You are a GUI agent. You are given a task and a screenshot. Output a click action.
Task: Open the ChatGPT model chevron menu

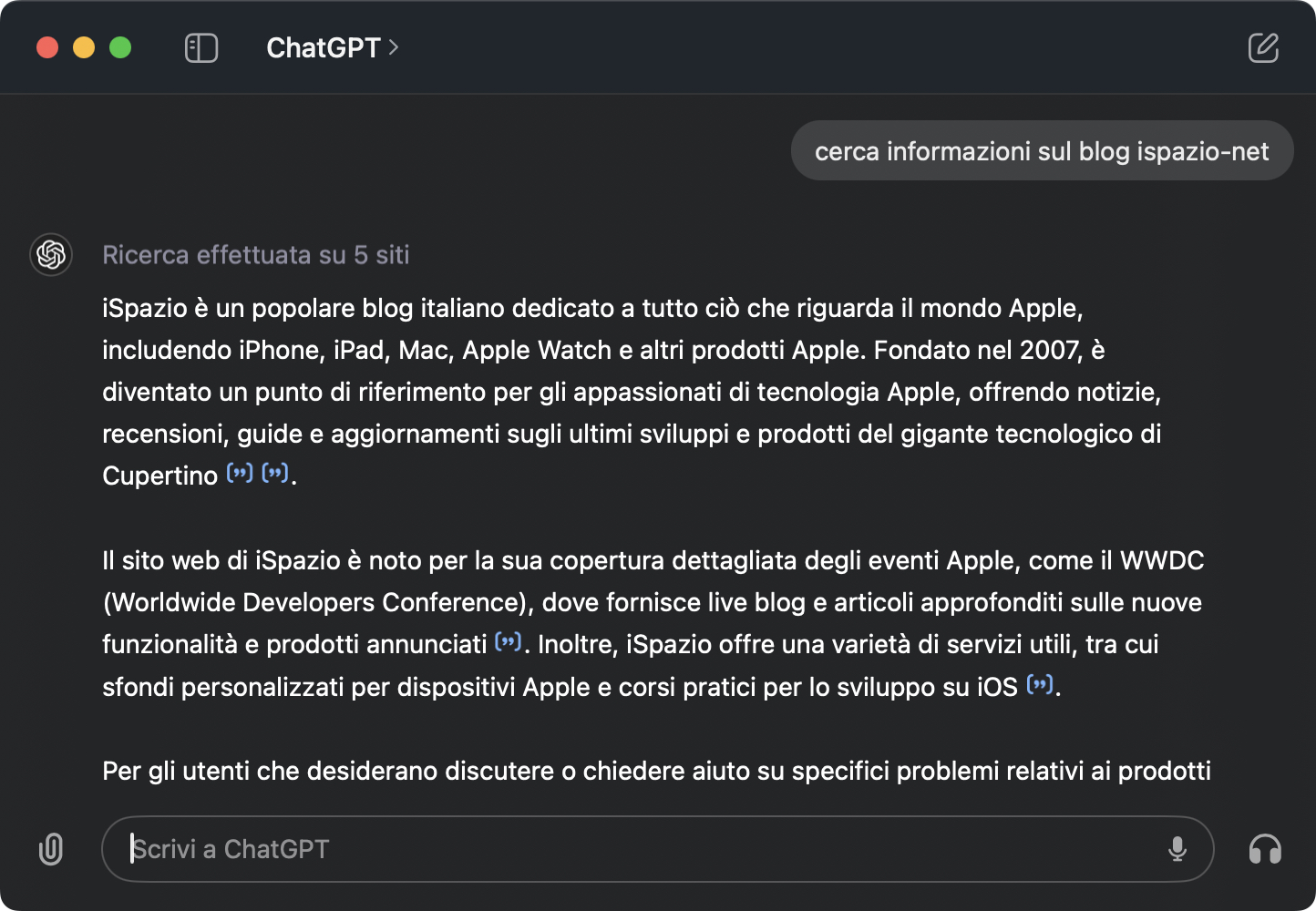[x=394, y=47]
